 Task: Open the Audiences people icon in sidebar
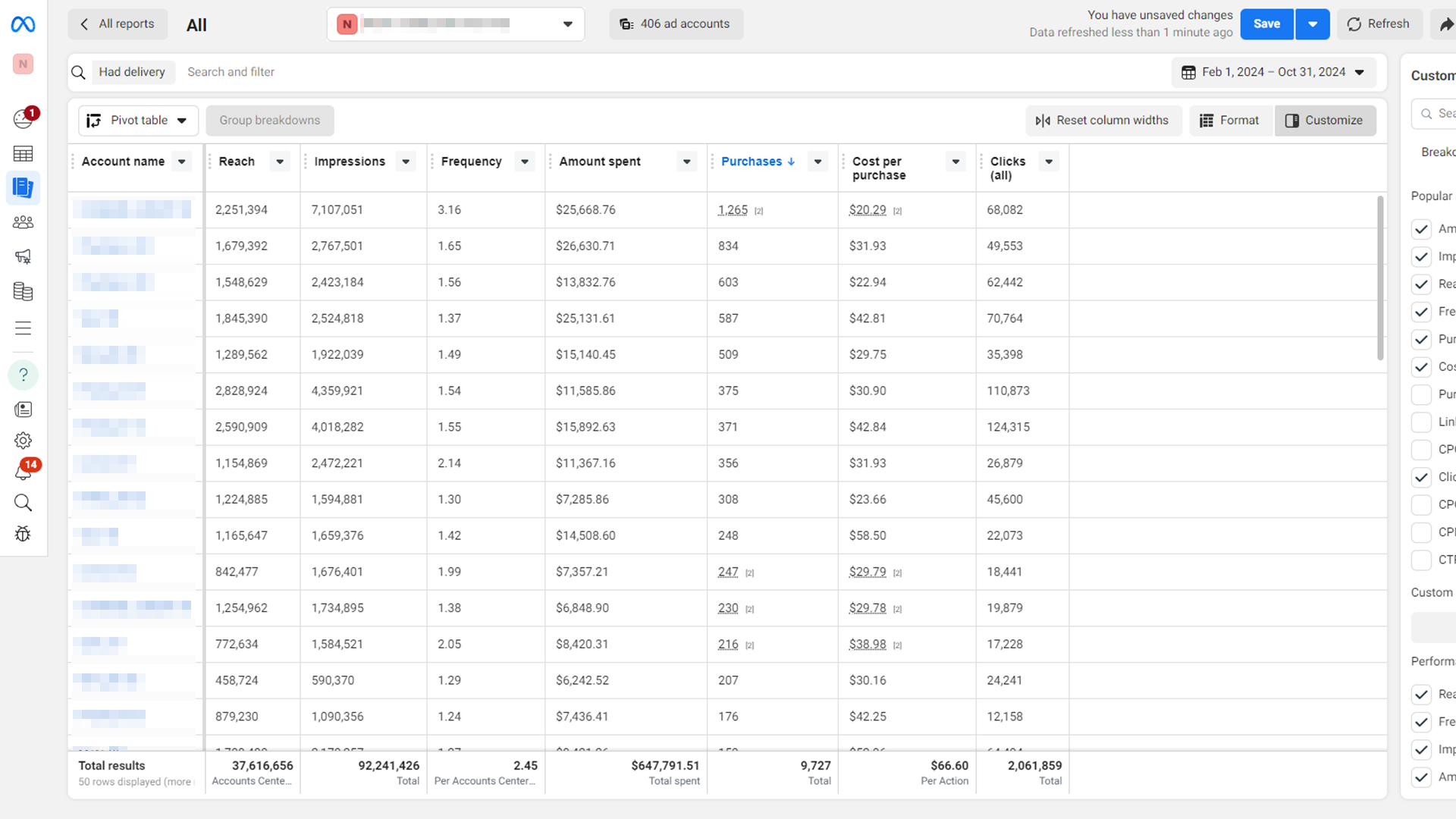[23, 222]
